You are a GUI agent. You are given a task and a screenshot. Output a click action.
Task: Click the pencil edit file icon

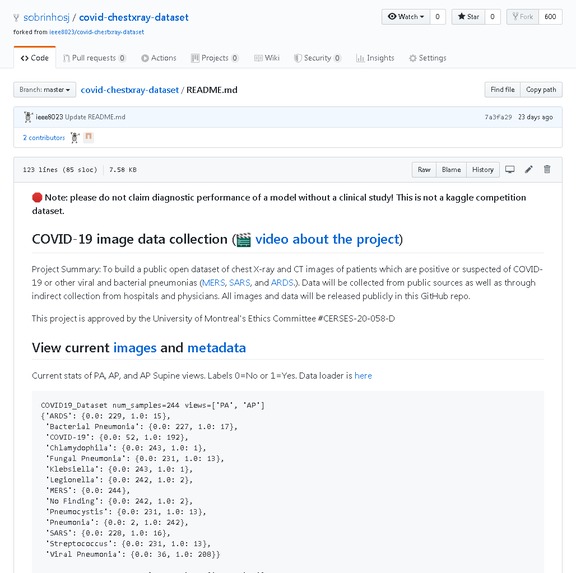528,169
